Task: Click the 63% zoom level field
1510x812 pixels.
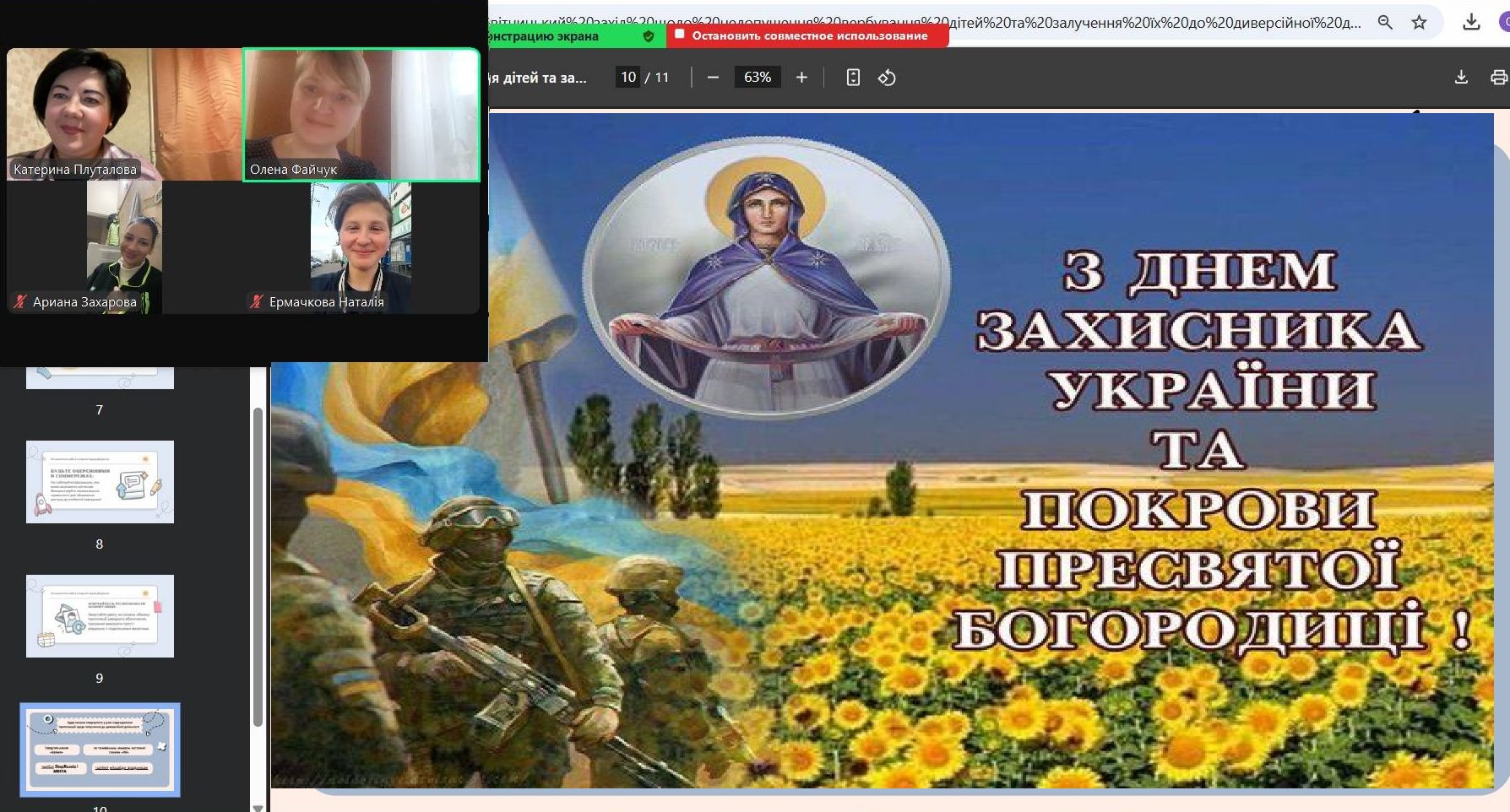Action: [757, 78]
